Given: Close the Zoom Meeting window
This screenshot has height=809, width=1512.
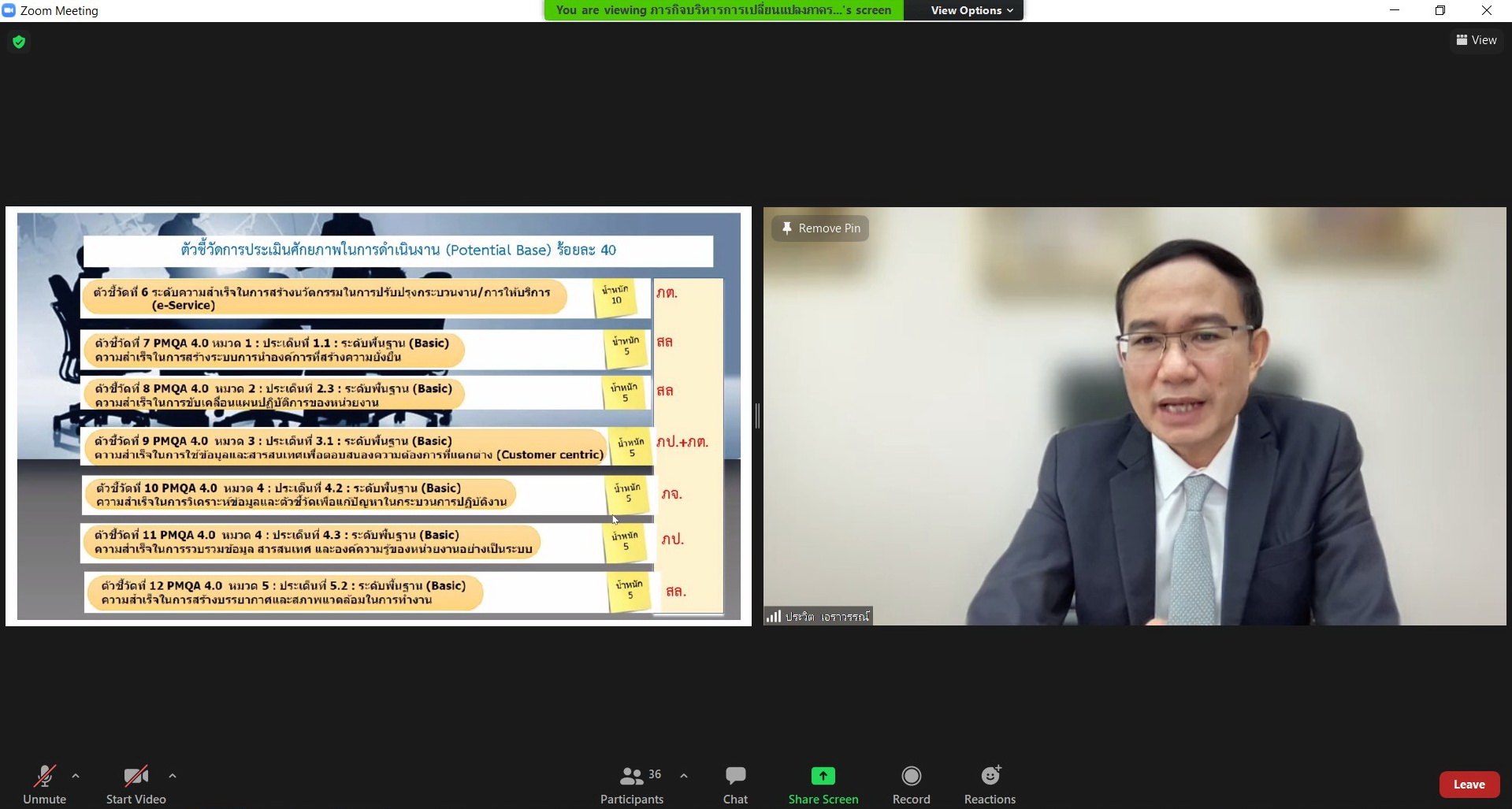Looking at the screenshot, I should [1487, 10].
